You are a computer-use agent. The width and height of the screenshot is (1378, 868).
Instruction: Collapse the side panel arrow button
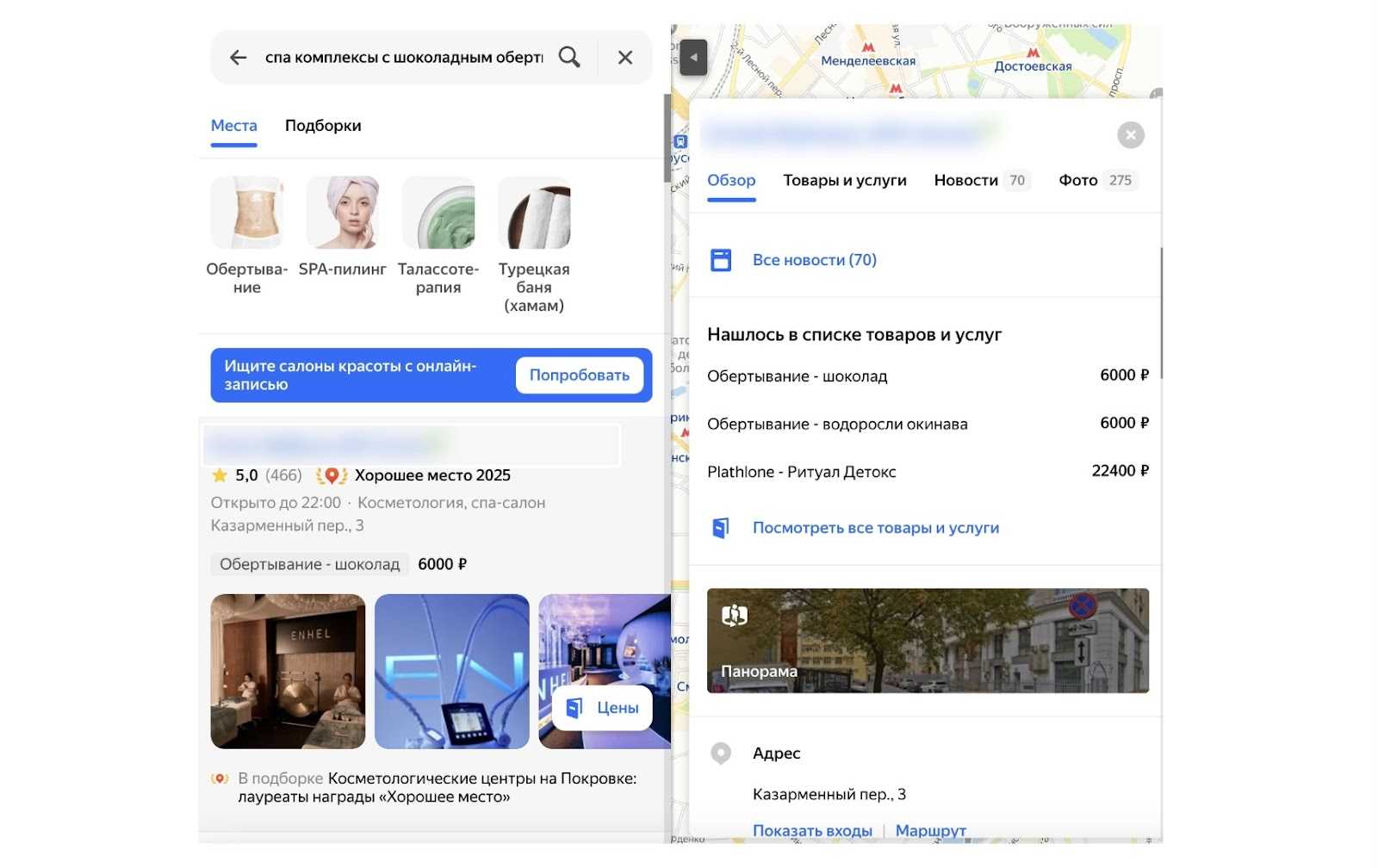pyautogui.click(x=693, y=58)
